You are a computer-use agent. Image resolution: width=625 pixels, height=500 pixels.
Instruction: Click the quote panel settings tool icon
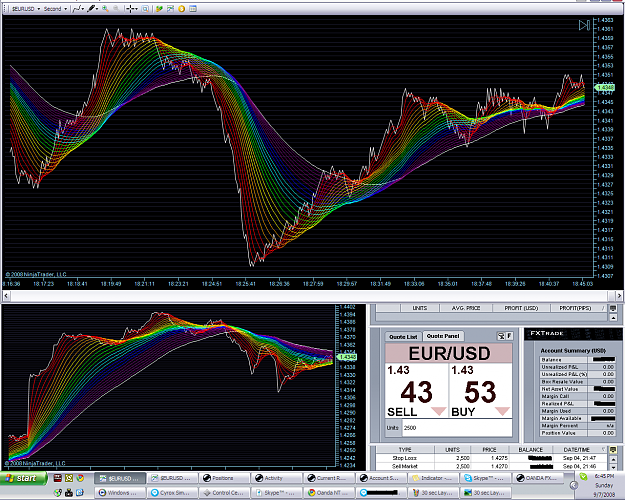tap(501, 337)
